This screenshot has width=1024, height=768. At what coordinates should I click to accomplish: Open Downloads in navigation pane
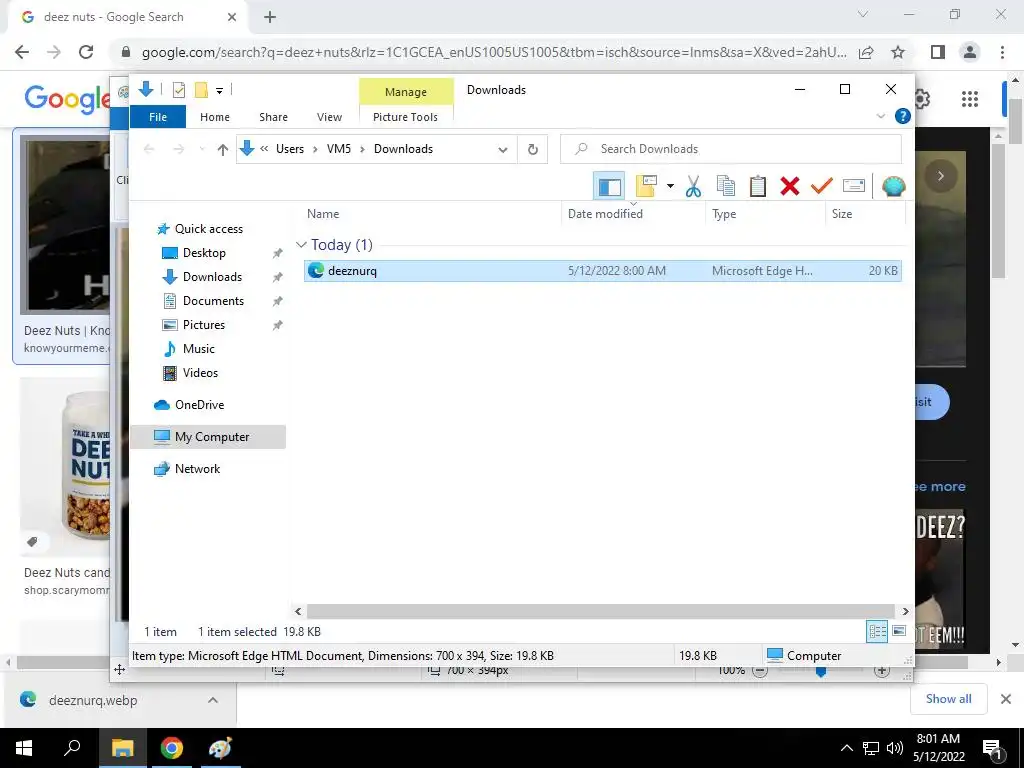pyautogui.click(x=212, y=277)
